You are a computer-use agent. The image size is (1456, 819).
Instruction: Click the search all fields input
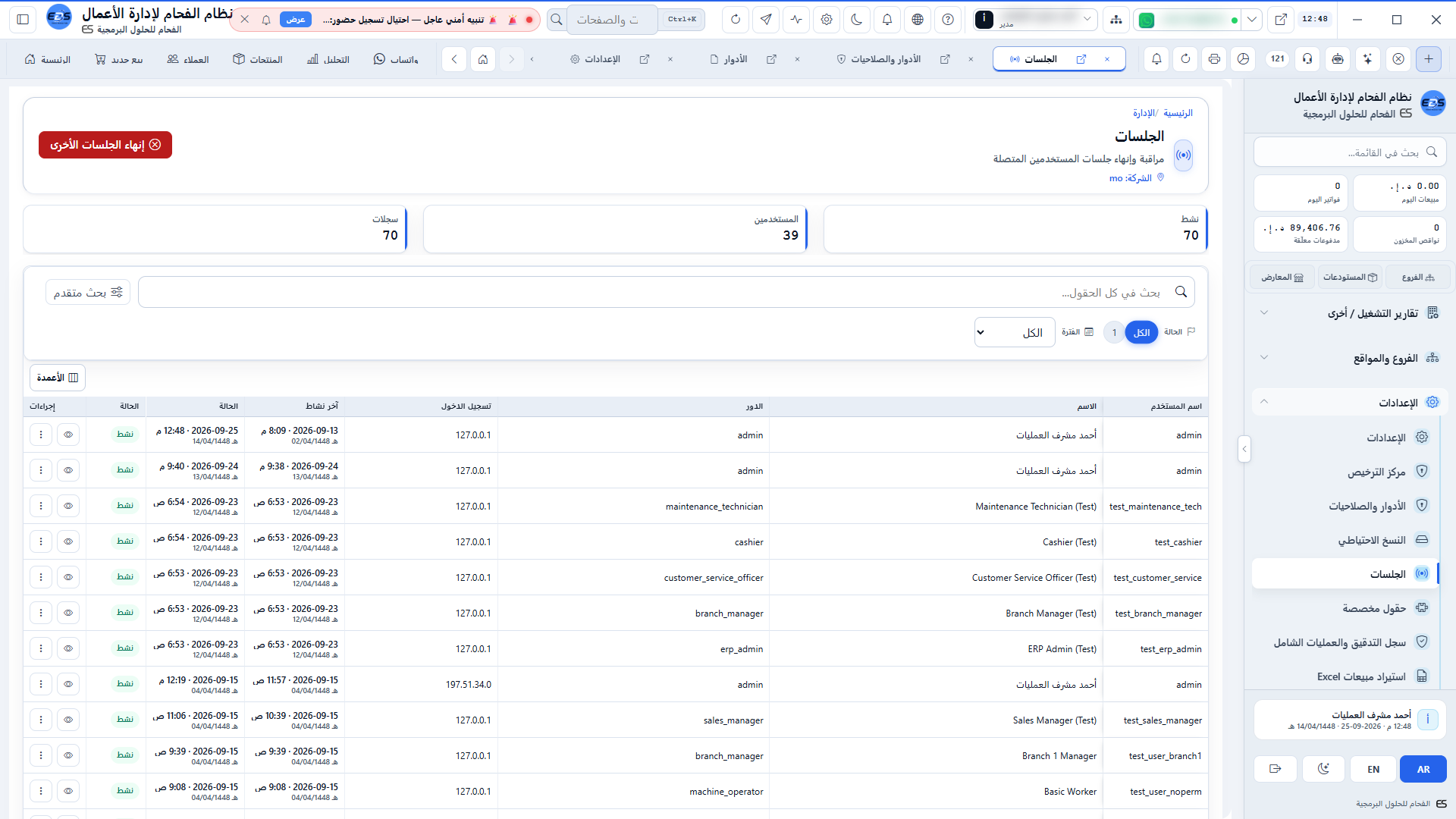(667, 292)
